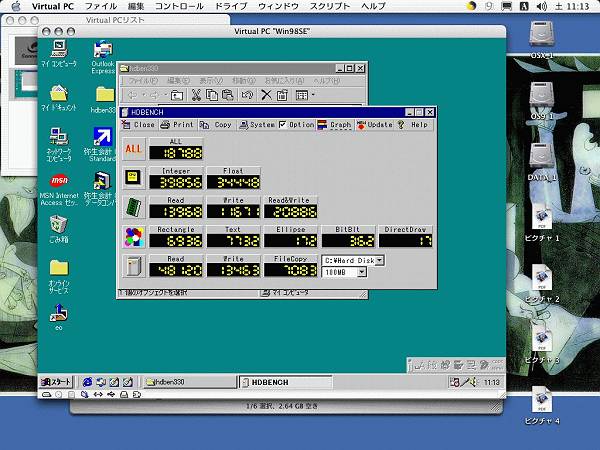This screenshot has width=600, height=450.
Task: Open System info in HDBENCH
Action: pos(257,125)
